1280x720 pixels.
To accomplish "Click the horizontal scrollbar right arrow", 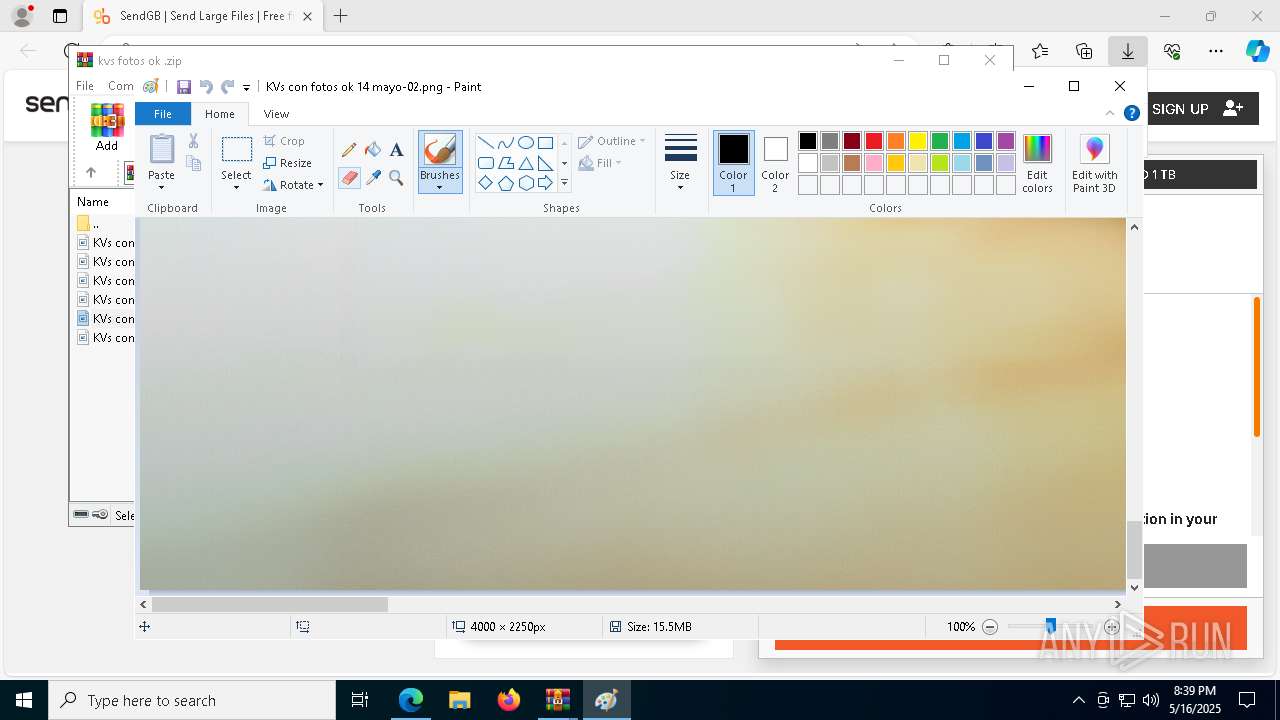I will [1118, 604].
